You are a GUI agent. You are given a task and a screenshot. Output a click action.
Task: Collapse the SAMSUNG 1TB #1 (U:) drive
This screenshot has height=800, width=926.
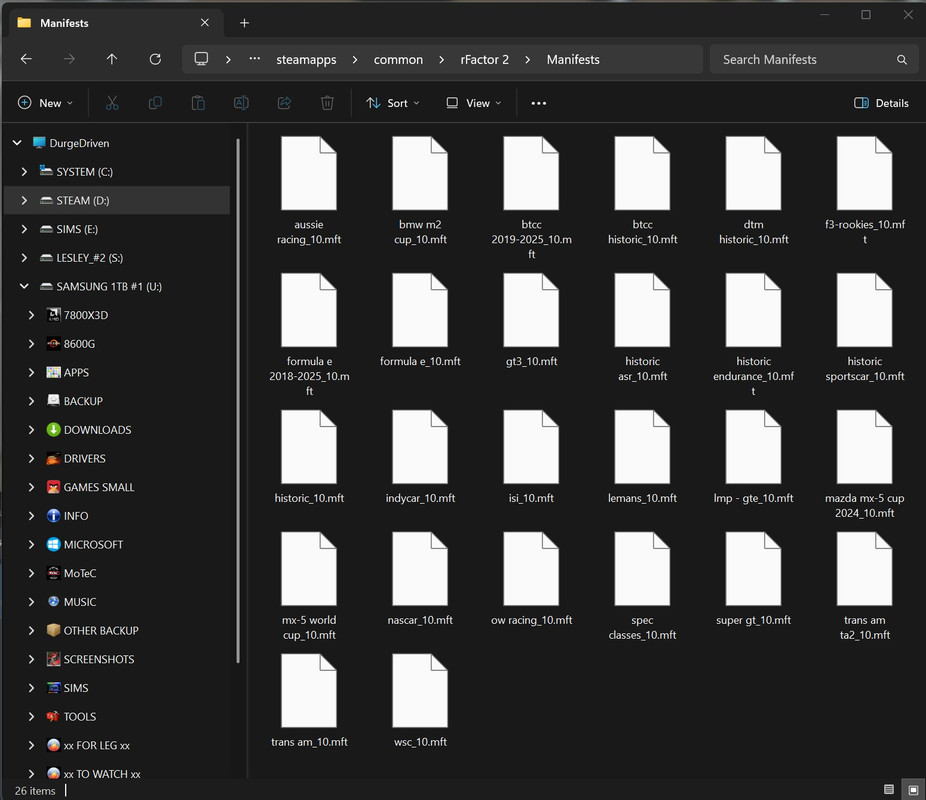[24, 287]
